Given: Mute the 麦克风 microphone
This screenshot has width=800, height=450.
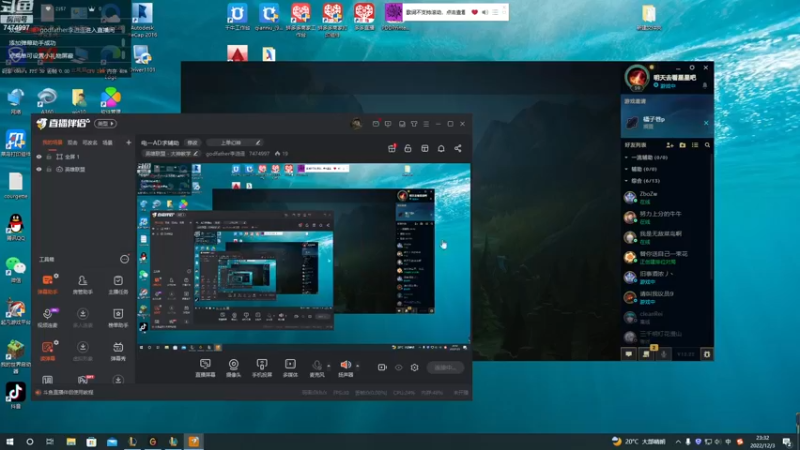Looking at the screenshot, I should coord(317,367).
